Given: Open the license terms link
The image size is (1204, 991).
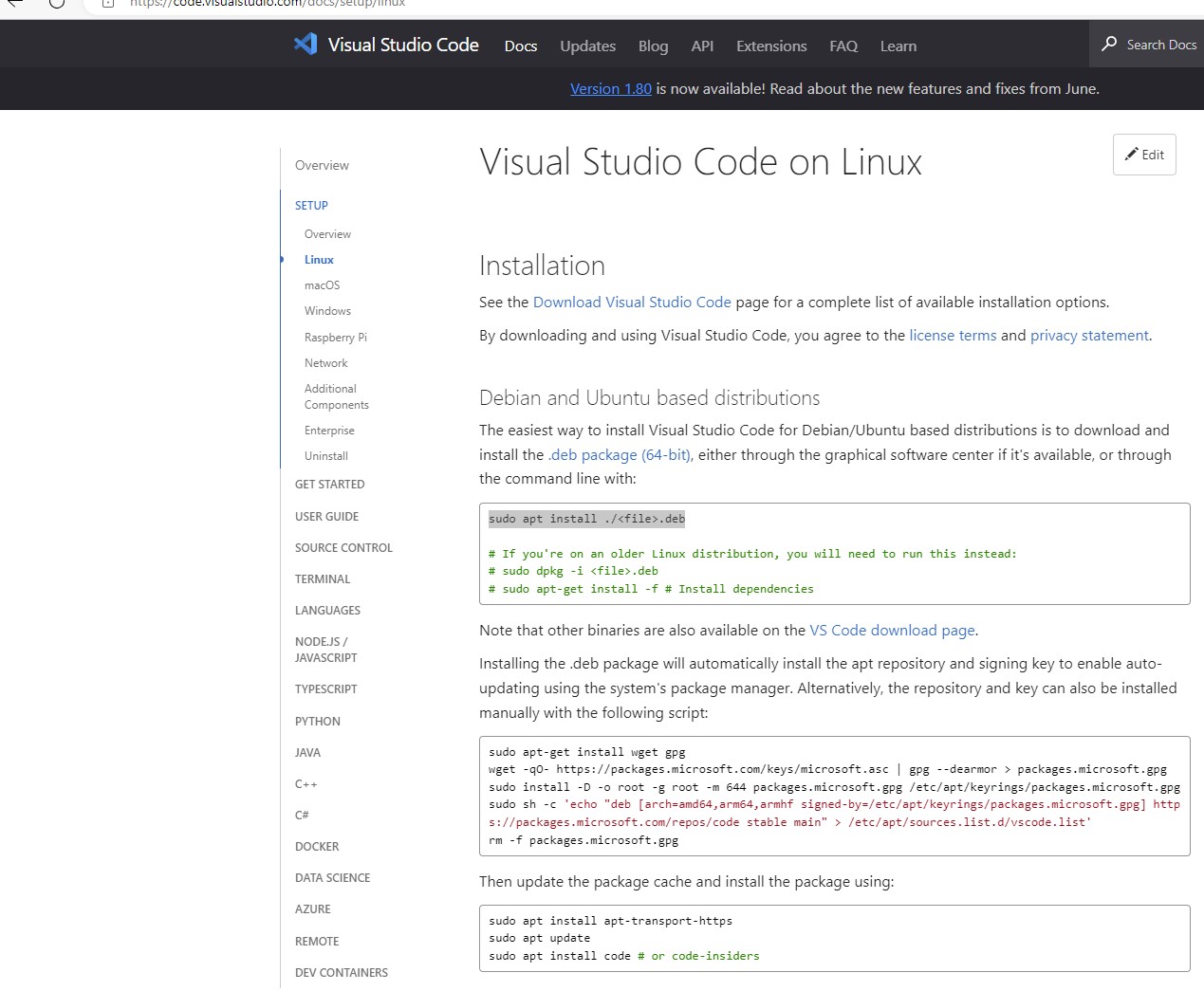Looking at the screenshot, I should (953, 335).
